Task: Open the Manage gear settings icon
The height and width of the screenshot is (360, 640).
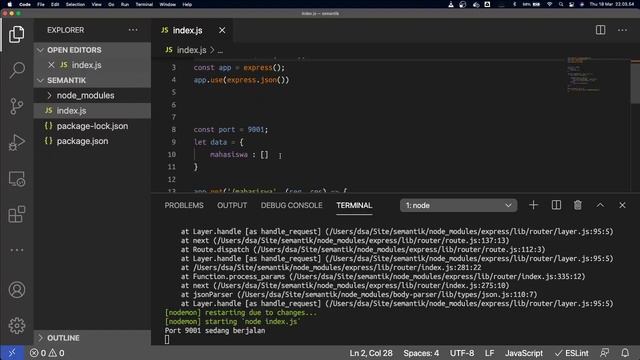Action: pyautogui.click(x=16, y=325)
